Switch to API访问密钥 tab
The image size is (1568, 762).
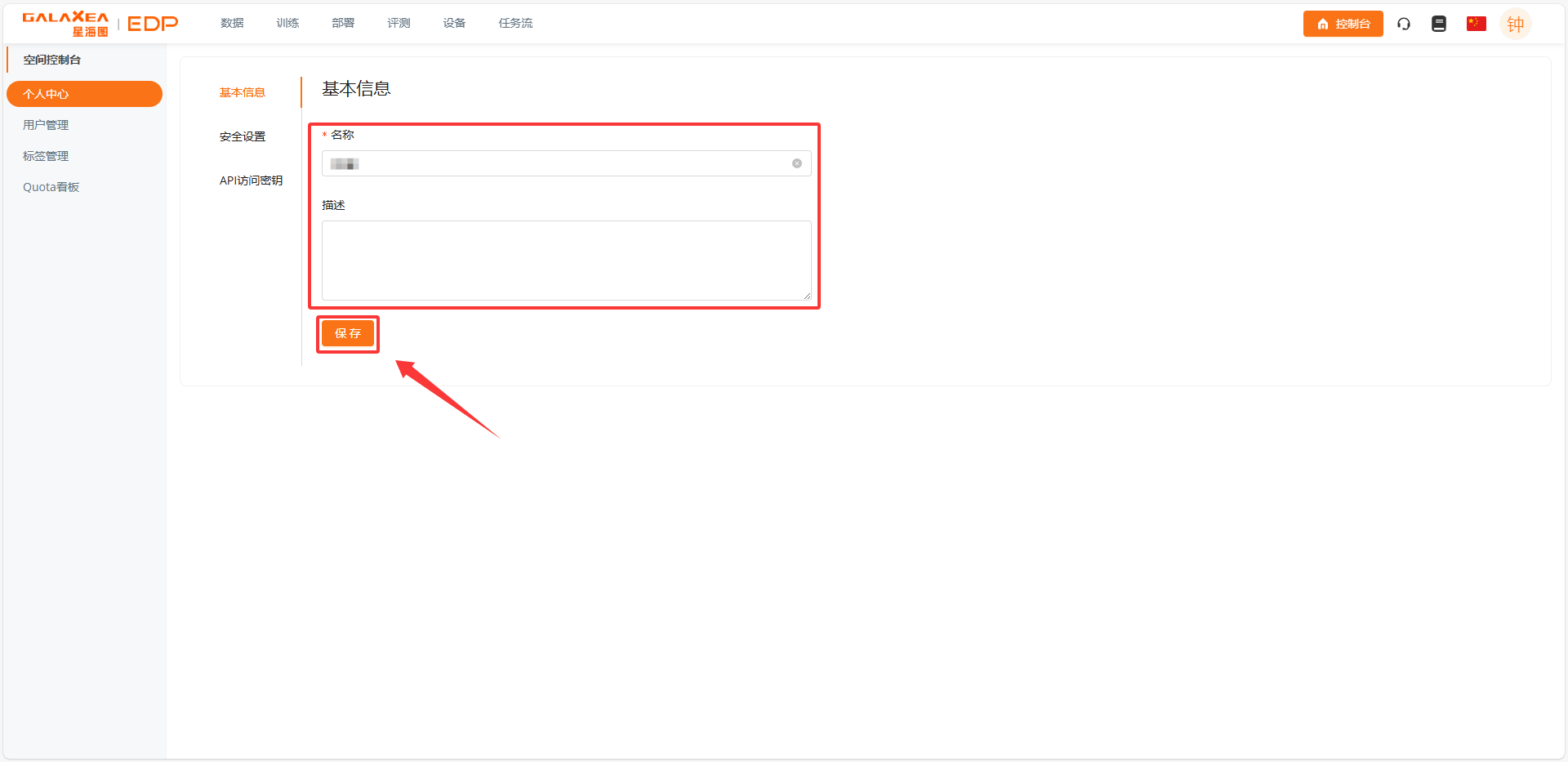pyautogui.click(x=251, y=180)
